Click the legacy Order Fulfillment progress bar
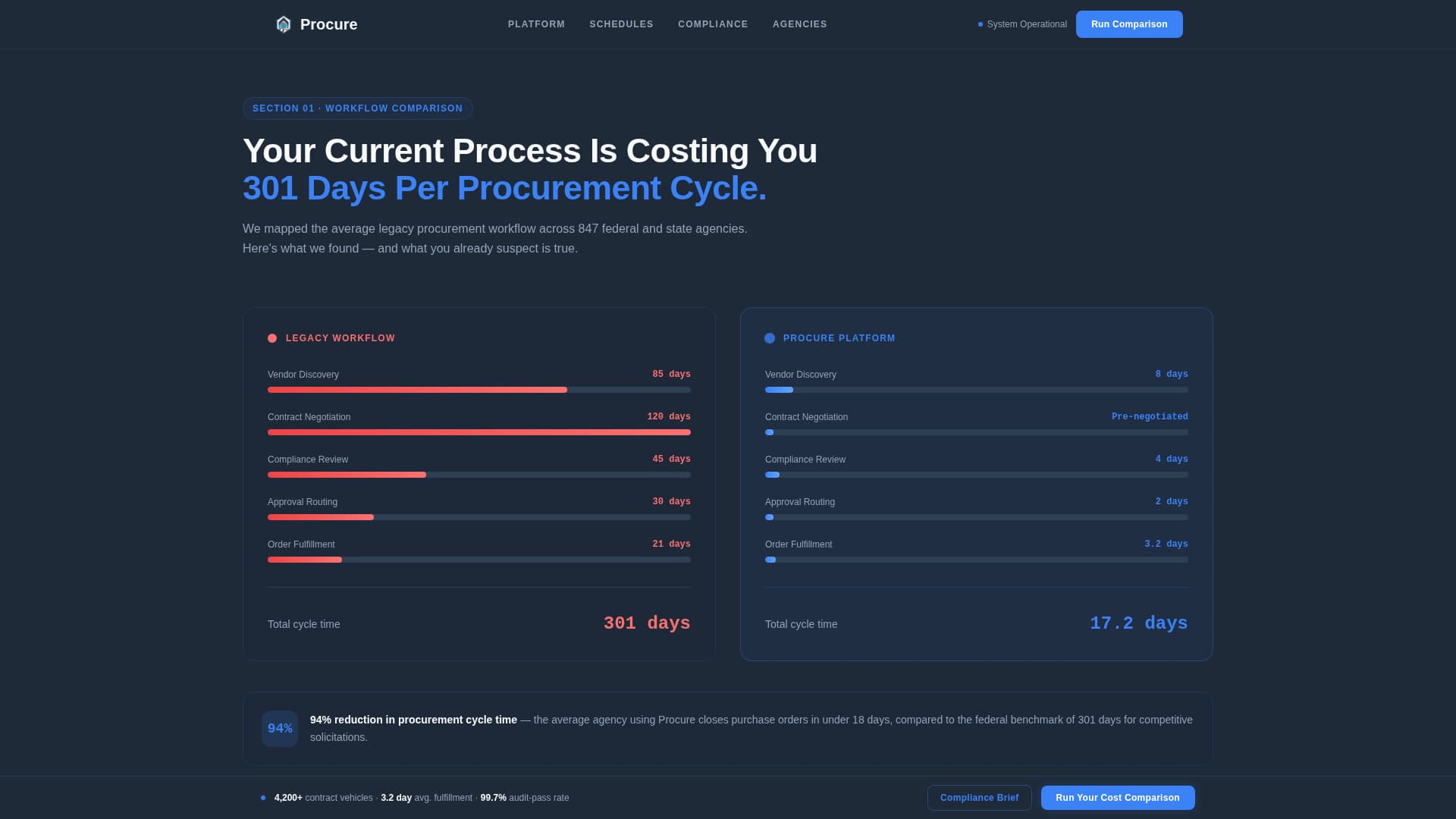Screen dimensions: 1456x819 click(479, 560)
